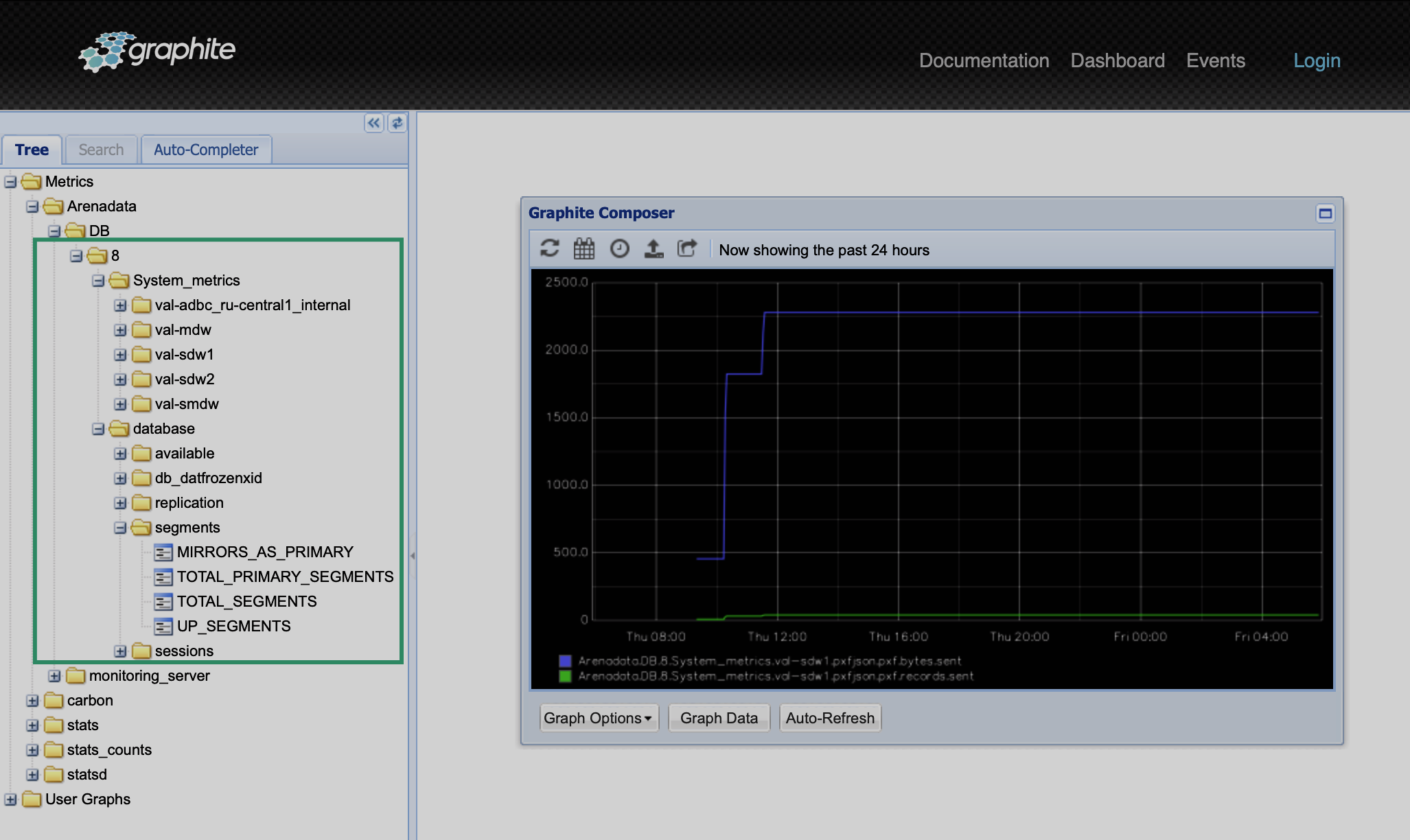Screen dimensions: 1410x840
Task: Toggle the Graphite Composer window maximize icon
Action: click(1325, 213)
